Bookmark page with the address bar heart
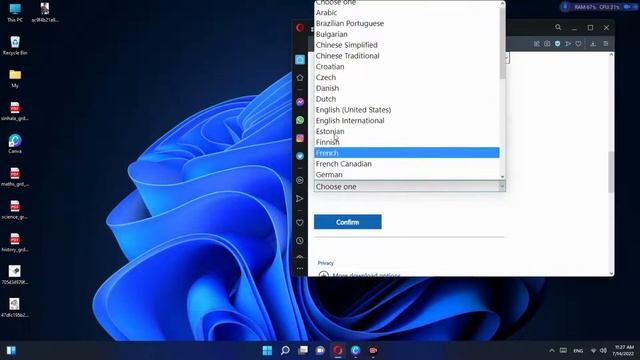Screen dimensions: 640x360 click(578, 44)
